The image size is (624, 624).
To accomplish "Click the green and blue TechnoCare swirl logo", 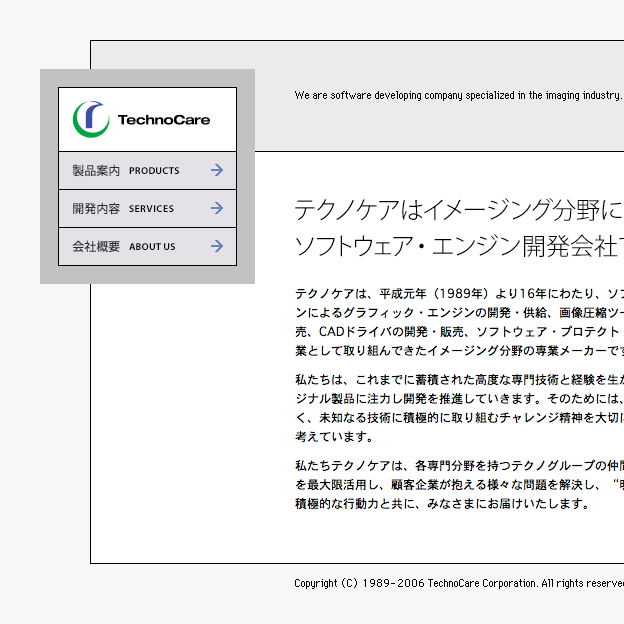I will pyautogui.click(x=90, y=119).
